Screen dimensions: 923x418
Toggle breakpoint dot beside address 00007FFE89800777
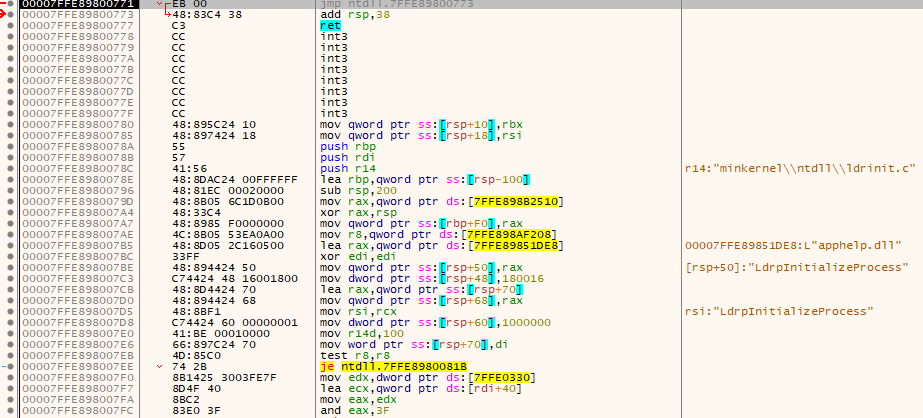coord(10,25)
